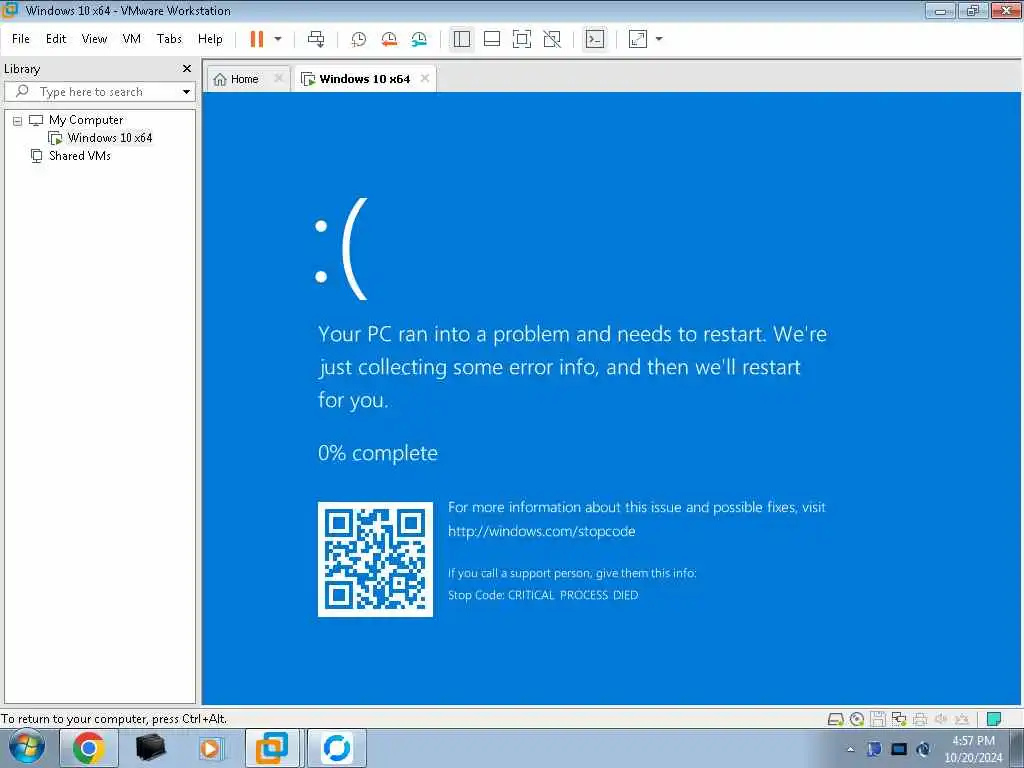
Task: Open the media player taskbar icon
Action: click(211, 748)
